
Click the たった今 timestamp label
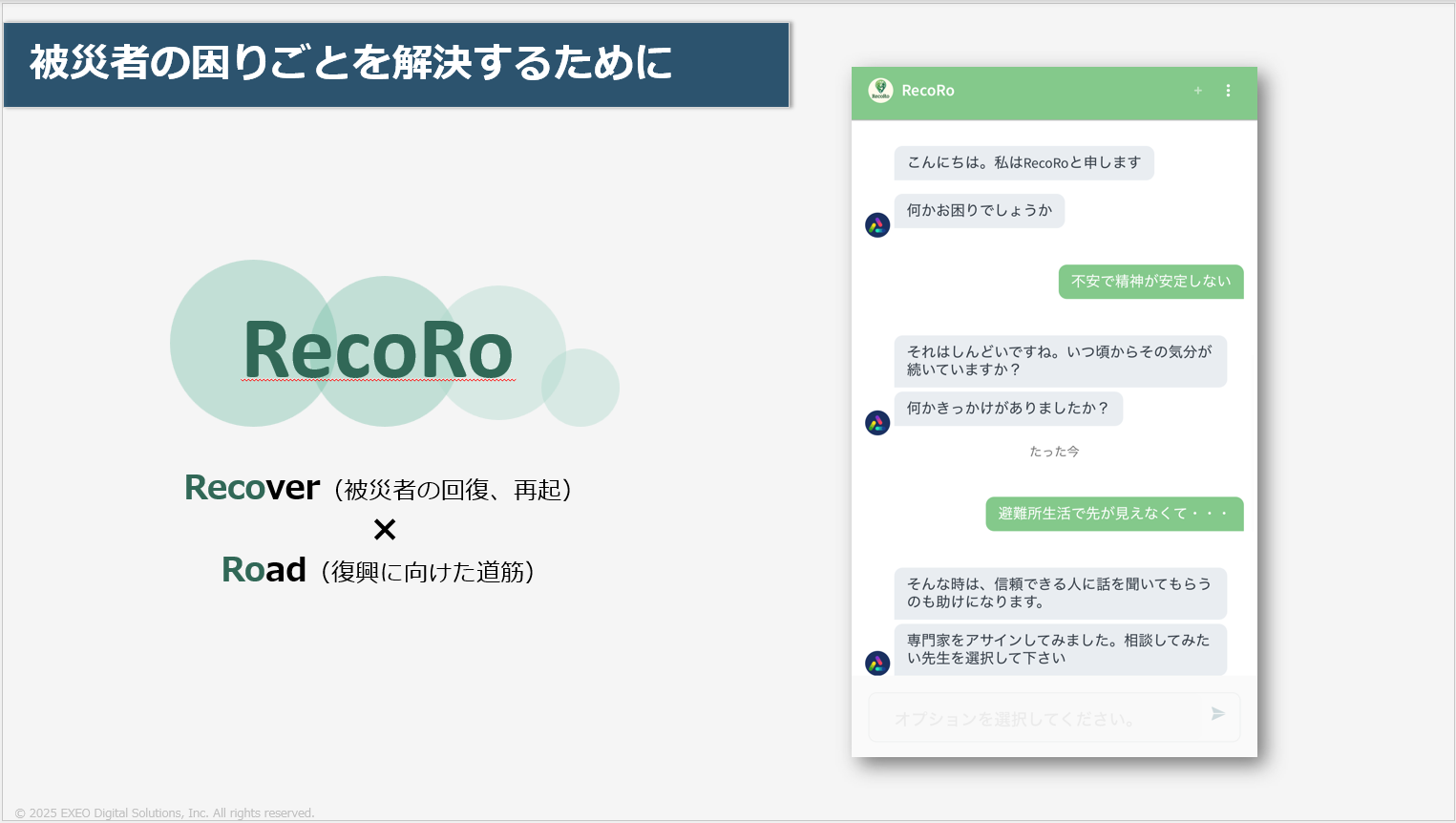(x=1054, y=452)
